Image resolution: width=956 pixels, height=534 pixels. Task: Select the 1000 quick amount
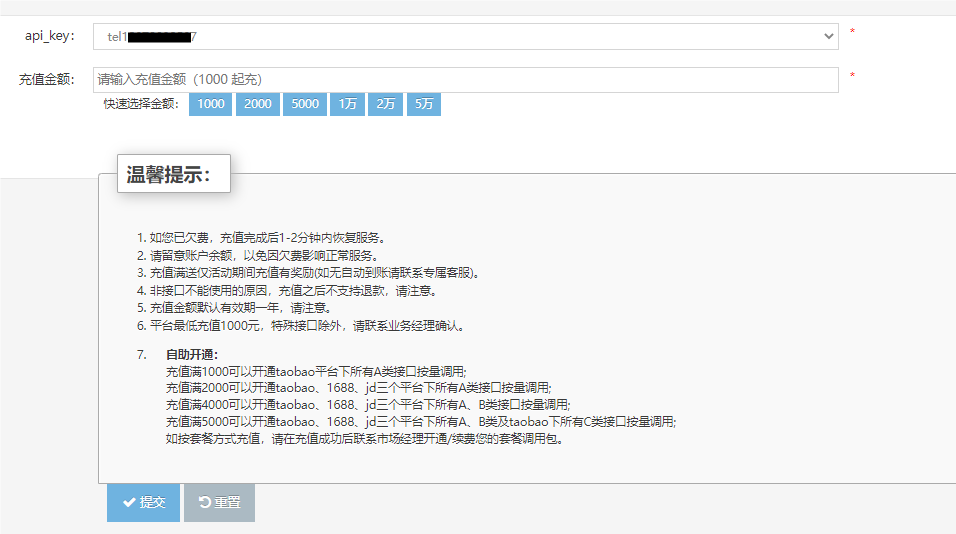[210, 104]
